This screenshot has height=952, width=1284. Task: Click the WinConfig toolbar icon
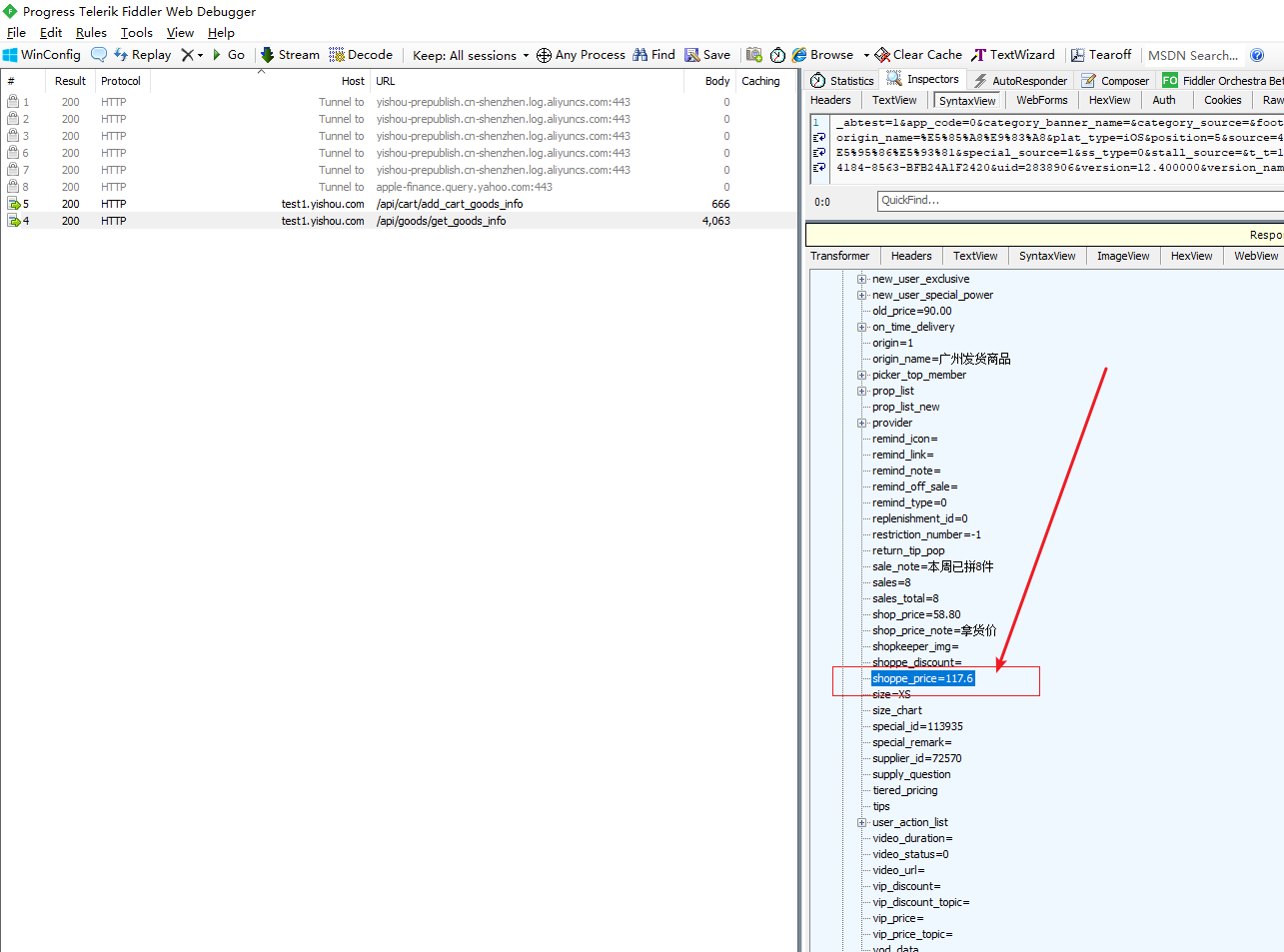tap(42, 55)
